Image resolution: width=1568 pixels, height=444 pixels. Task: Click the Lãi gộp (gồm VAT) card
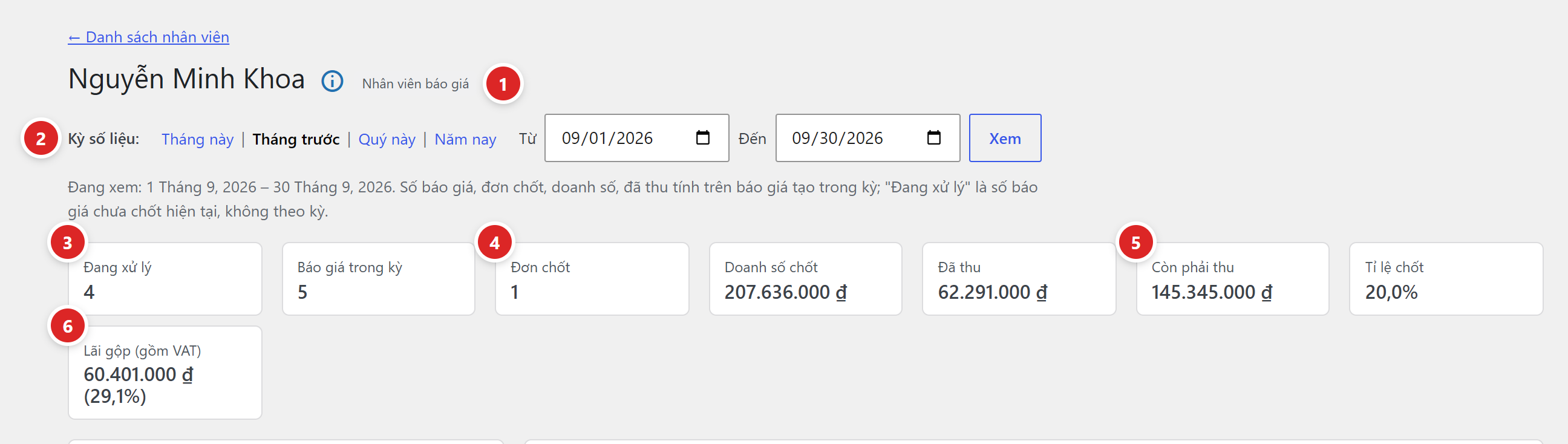coord(165,372)
